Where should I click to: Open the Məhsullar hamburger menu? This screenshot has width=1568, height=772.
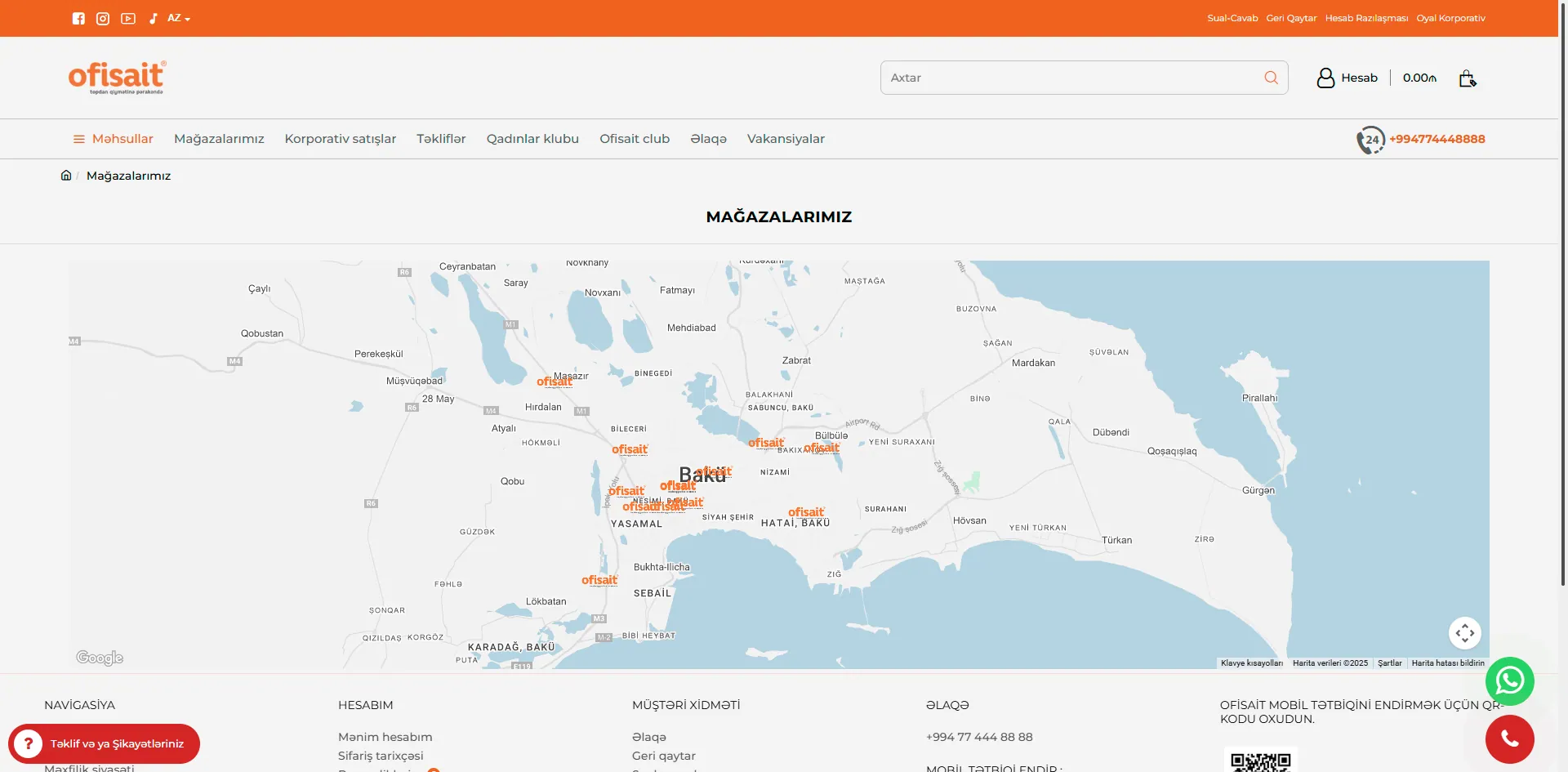(114, 139)
